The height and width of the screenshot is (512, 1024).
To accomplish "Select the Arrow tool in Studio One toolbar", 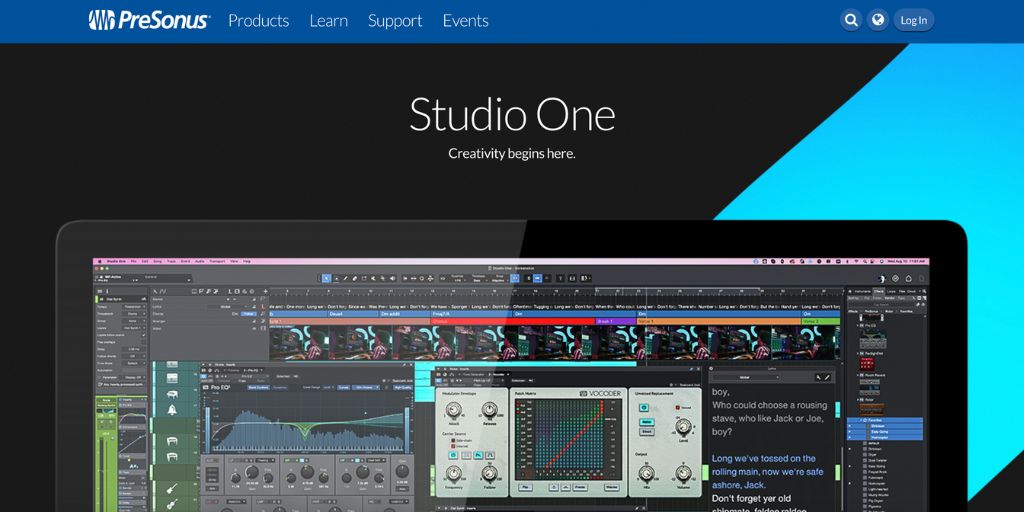I will tap(327, 278).
